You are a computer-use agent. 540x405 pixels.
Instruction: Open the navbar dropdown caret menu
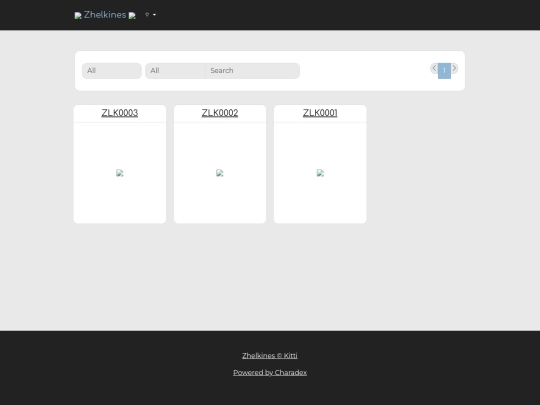[x=150, y=15]
